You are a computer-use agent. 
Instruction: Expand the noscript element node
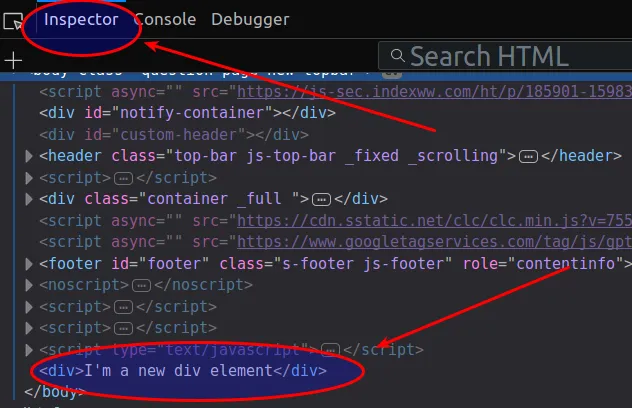29,285
